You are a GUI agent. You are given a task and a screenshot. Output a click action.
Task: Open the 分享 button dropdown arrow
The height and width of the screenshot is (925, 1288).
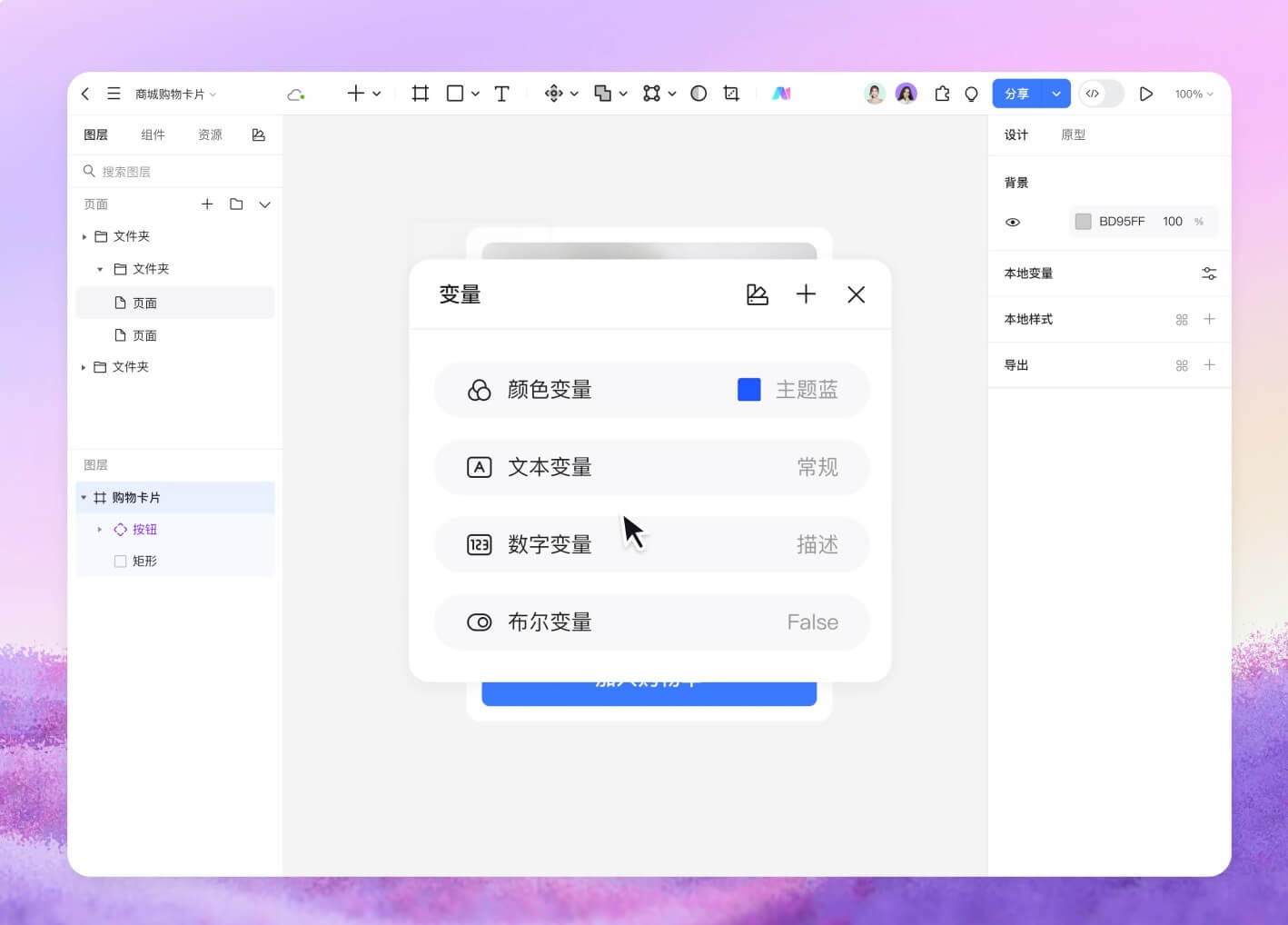(1055, 94)
